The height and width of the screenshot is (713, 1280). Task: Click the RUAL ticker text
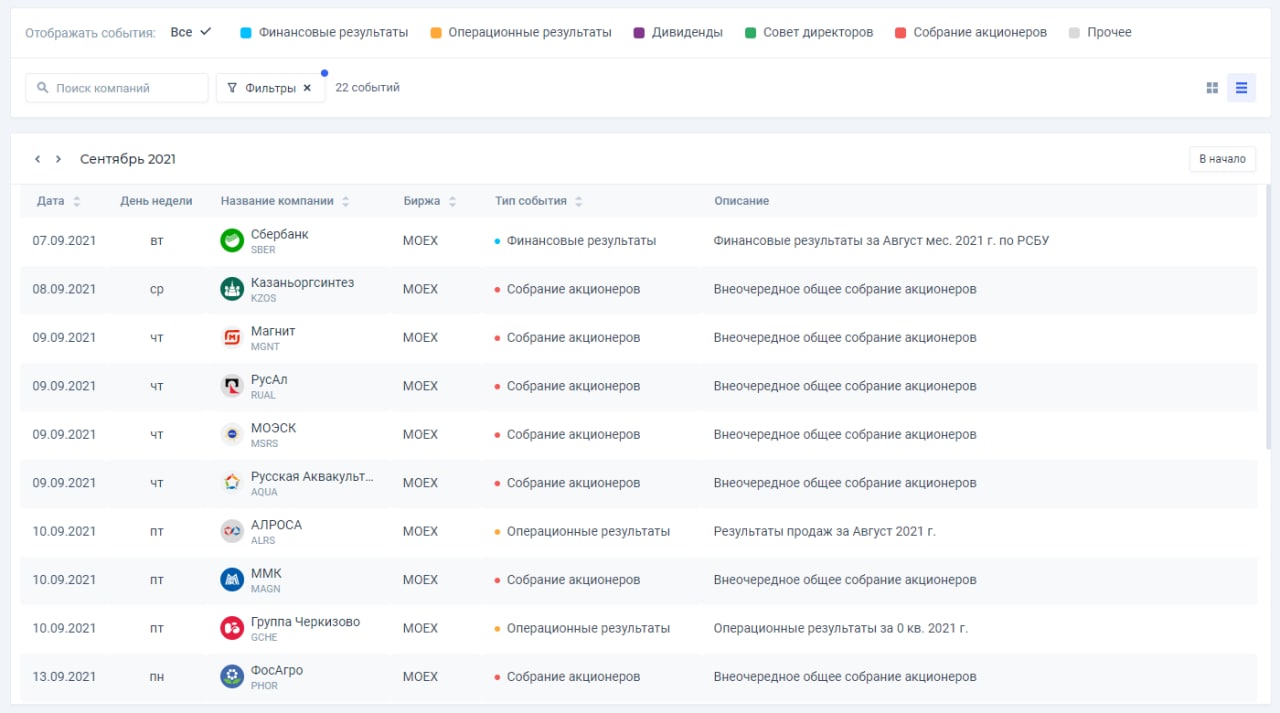263,395
